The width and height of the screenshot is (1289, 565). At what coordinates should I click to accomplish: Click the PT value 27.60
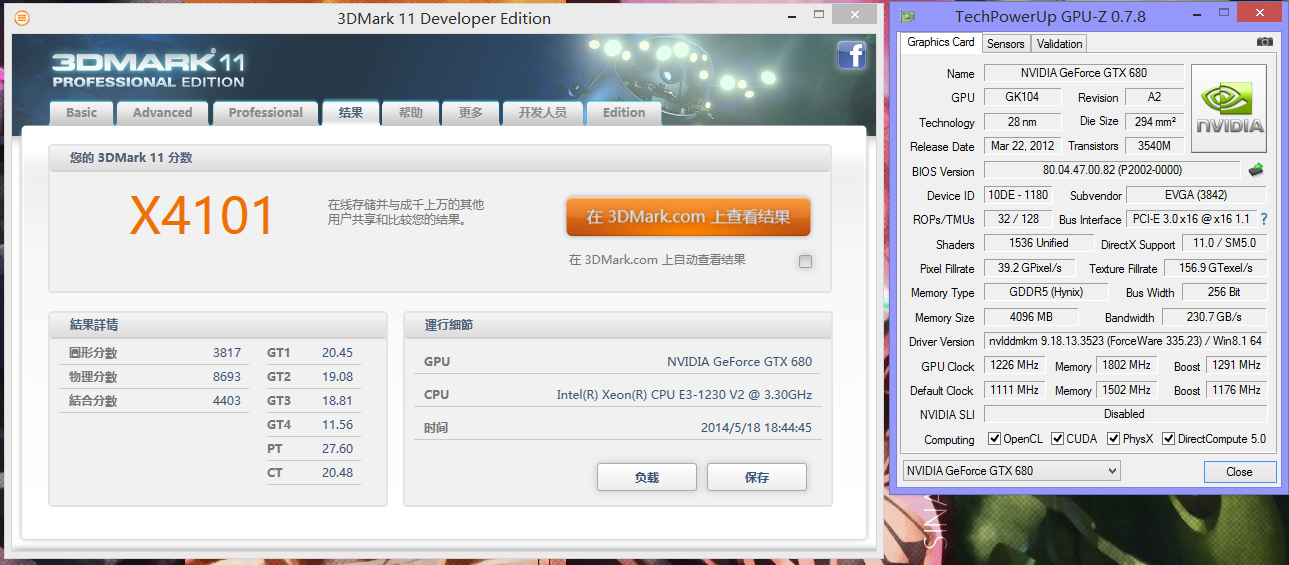[337, 449]
